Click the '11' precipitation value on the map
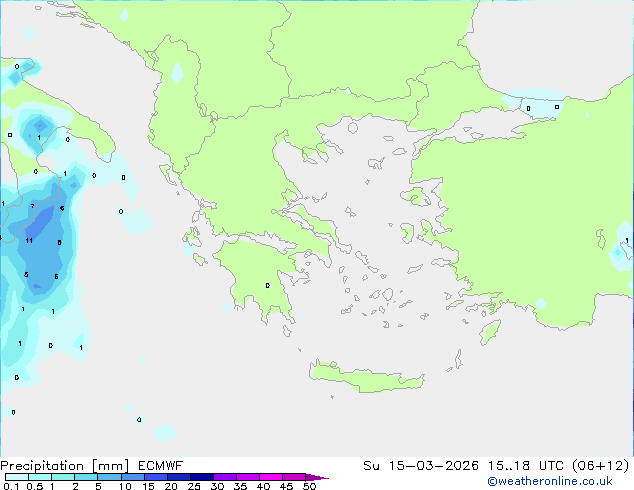 [29, 241]
